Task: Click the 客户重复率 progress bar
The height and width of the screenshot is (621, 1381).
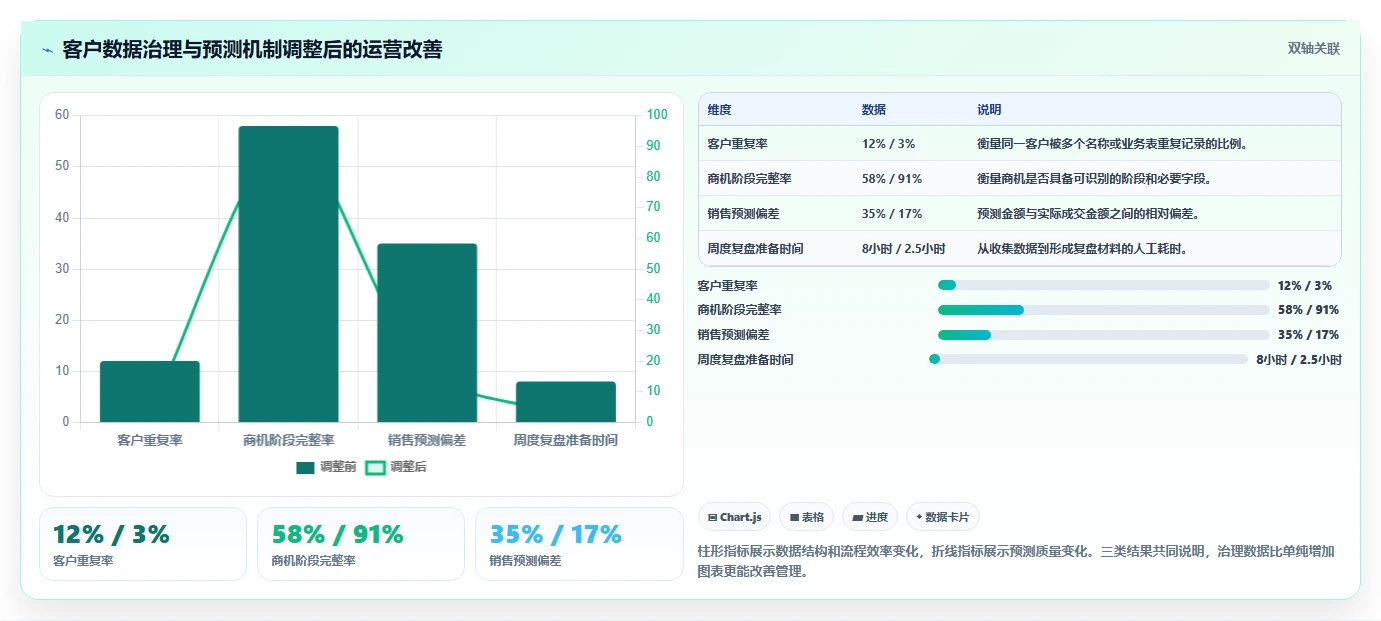Action: (x=1103, y=285)
